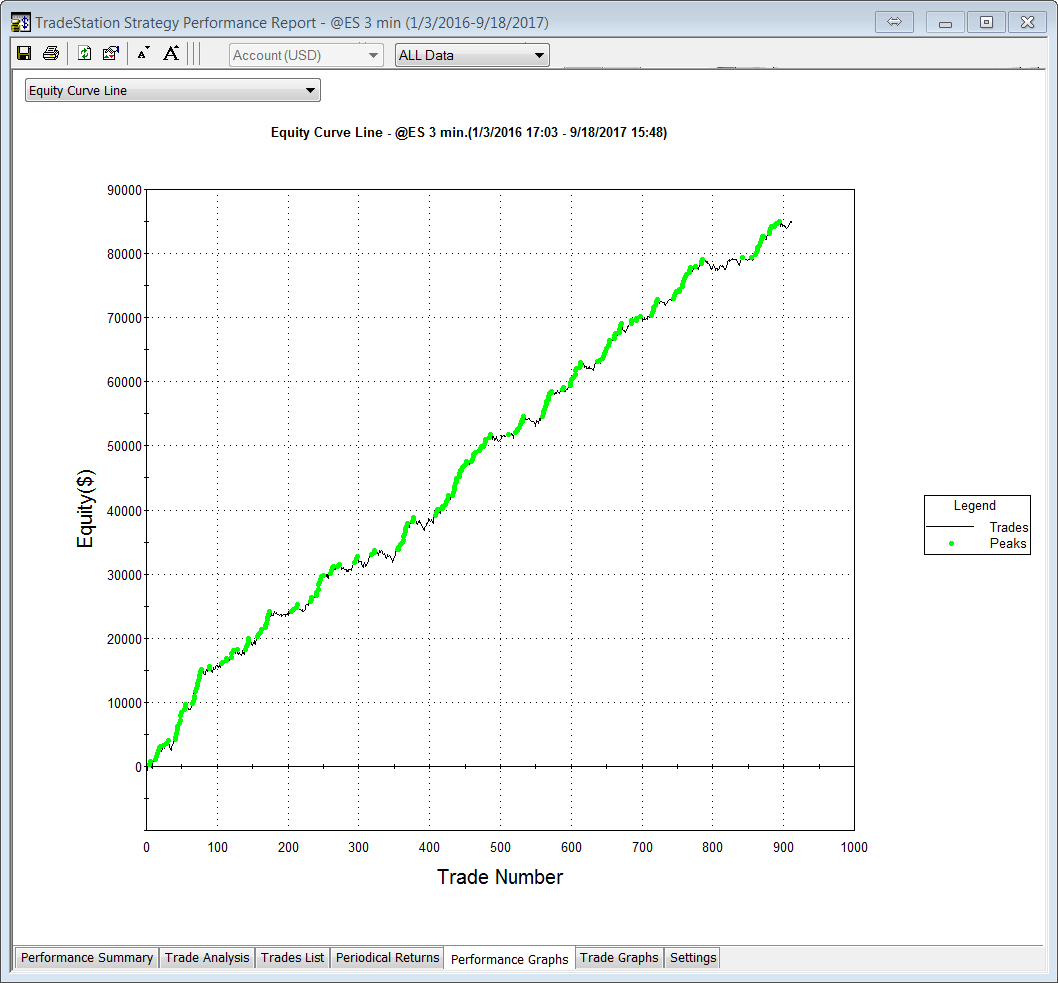Go to the Trades List tab
Image resolution: width=1058 pixels, height=983 pixels.
(292, 958)
